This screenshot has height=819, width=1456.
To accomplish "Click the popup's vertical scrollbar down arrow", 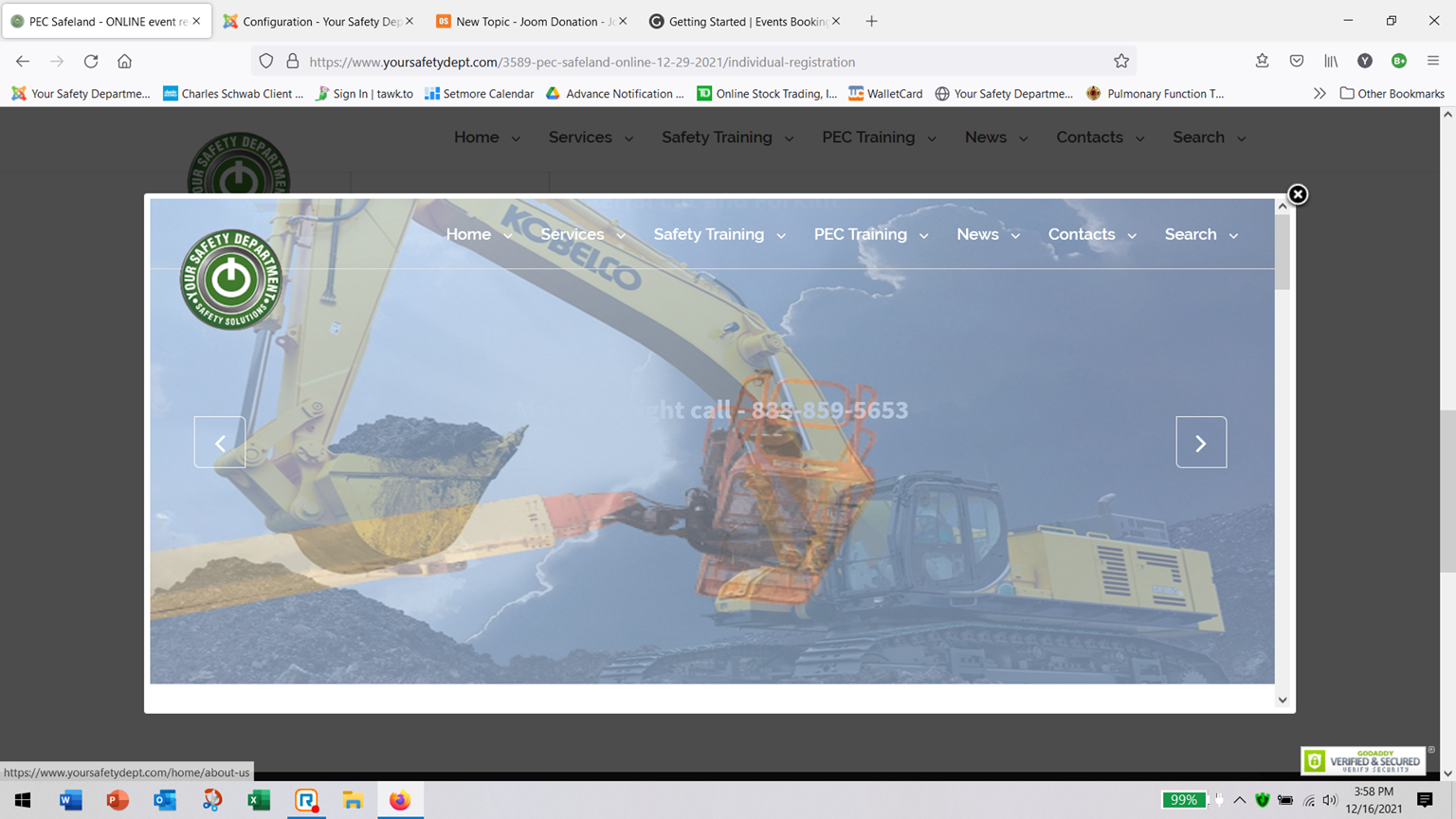I will [1283, 701].
